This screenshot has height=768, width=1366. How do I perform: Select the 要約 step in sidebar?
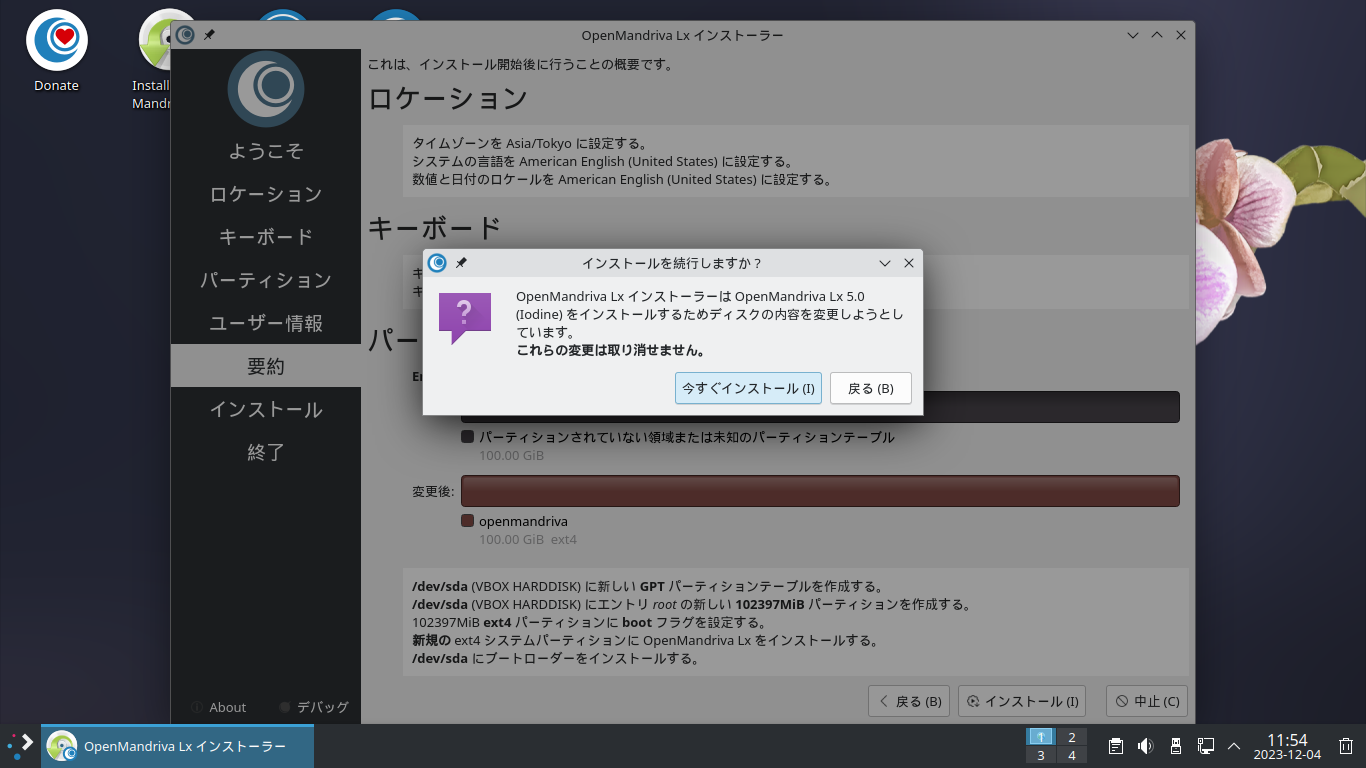pyautogui.click(x=266, y=366)
